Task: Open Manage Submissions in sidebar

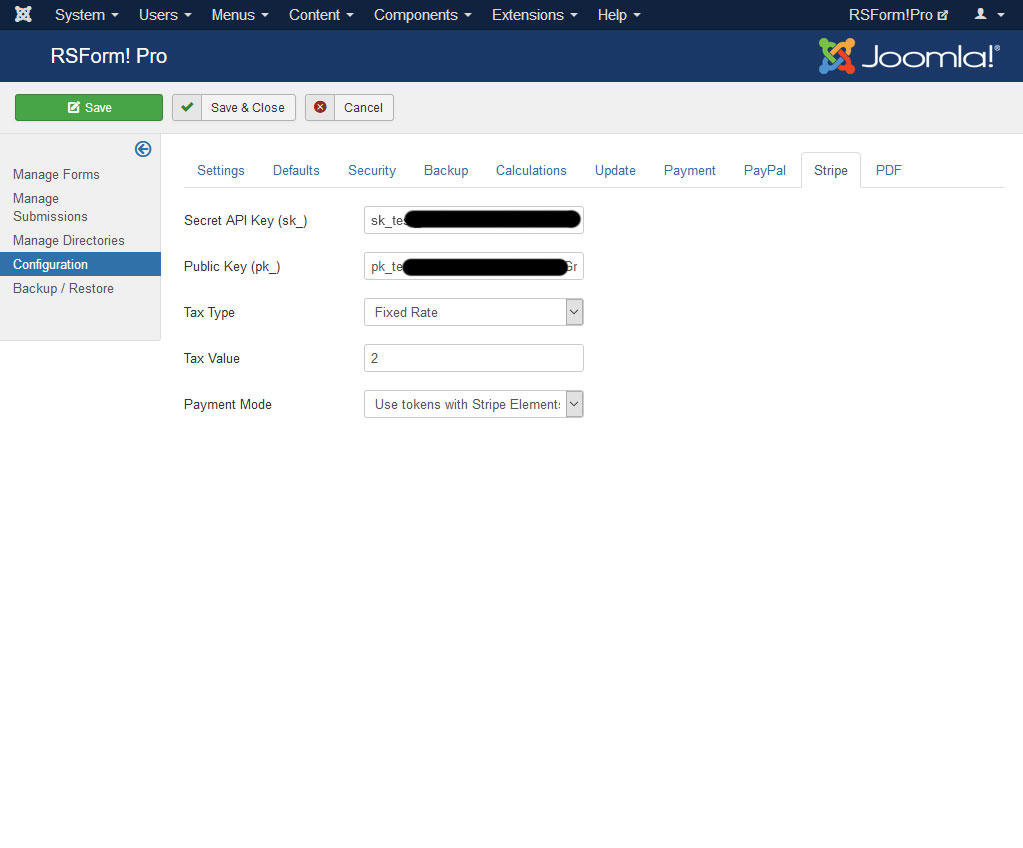Action: tap(50, 207)
